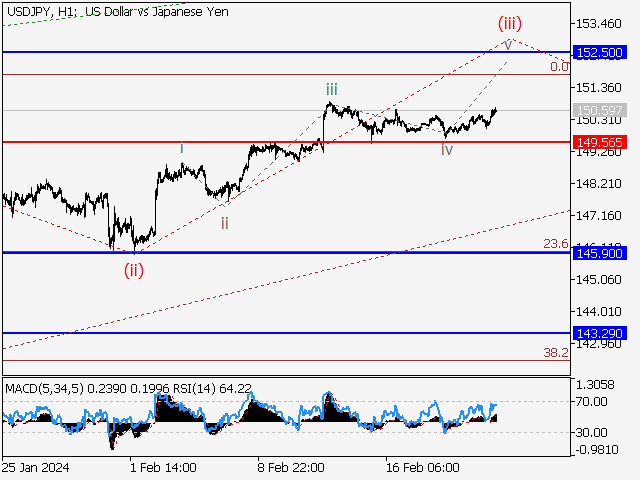640x480 pixels.
Task: Click the 153.460 price axis value
Action: click(x=598, y=24)
